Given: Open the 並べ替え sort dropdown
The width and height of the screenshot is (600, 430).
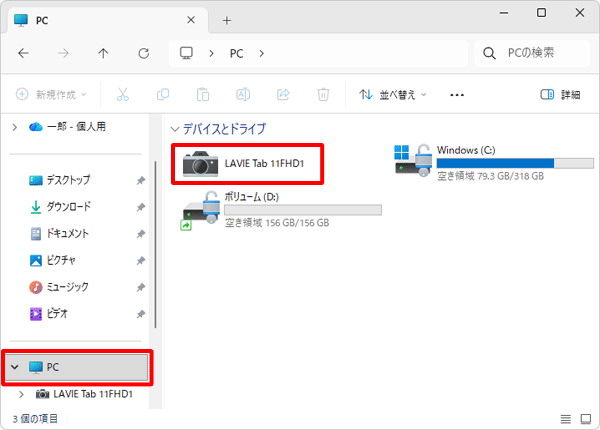Looking at the screenshot, I should (393, 94).
